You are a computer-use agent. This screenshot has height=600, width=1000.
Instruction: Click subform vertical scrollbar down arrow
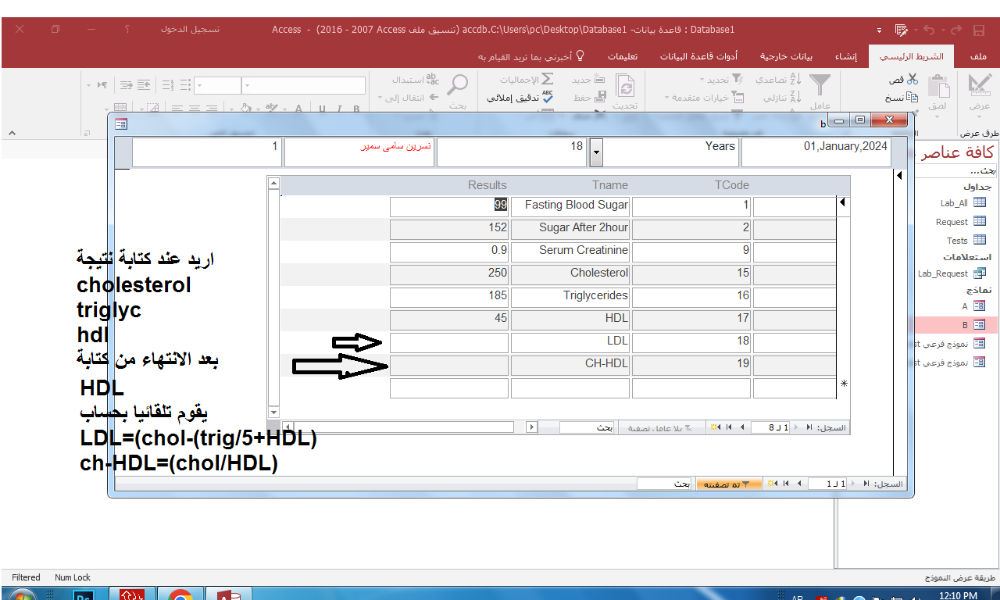click(x=274, y=412)
